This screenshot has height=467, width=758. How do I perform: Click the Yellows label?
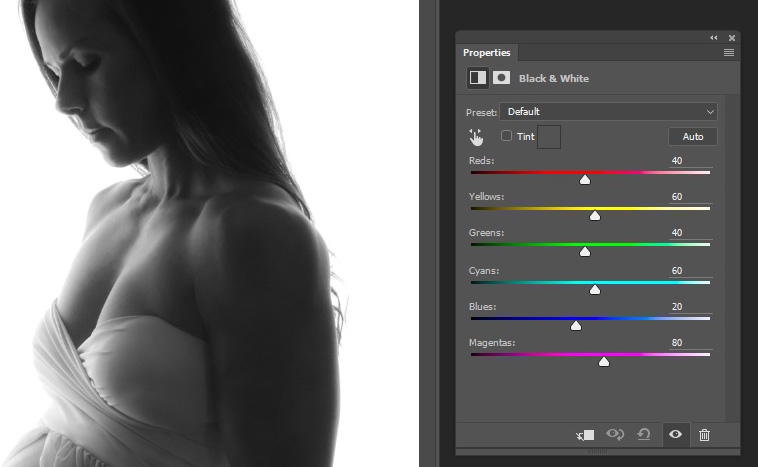tap(486, 197)
